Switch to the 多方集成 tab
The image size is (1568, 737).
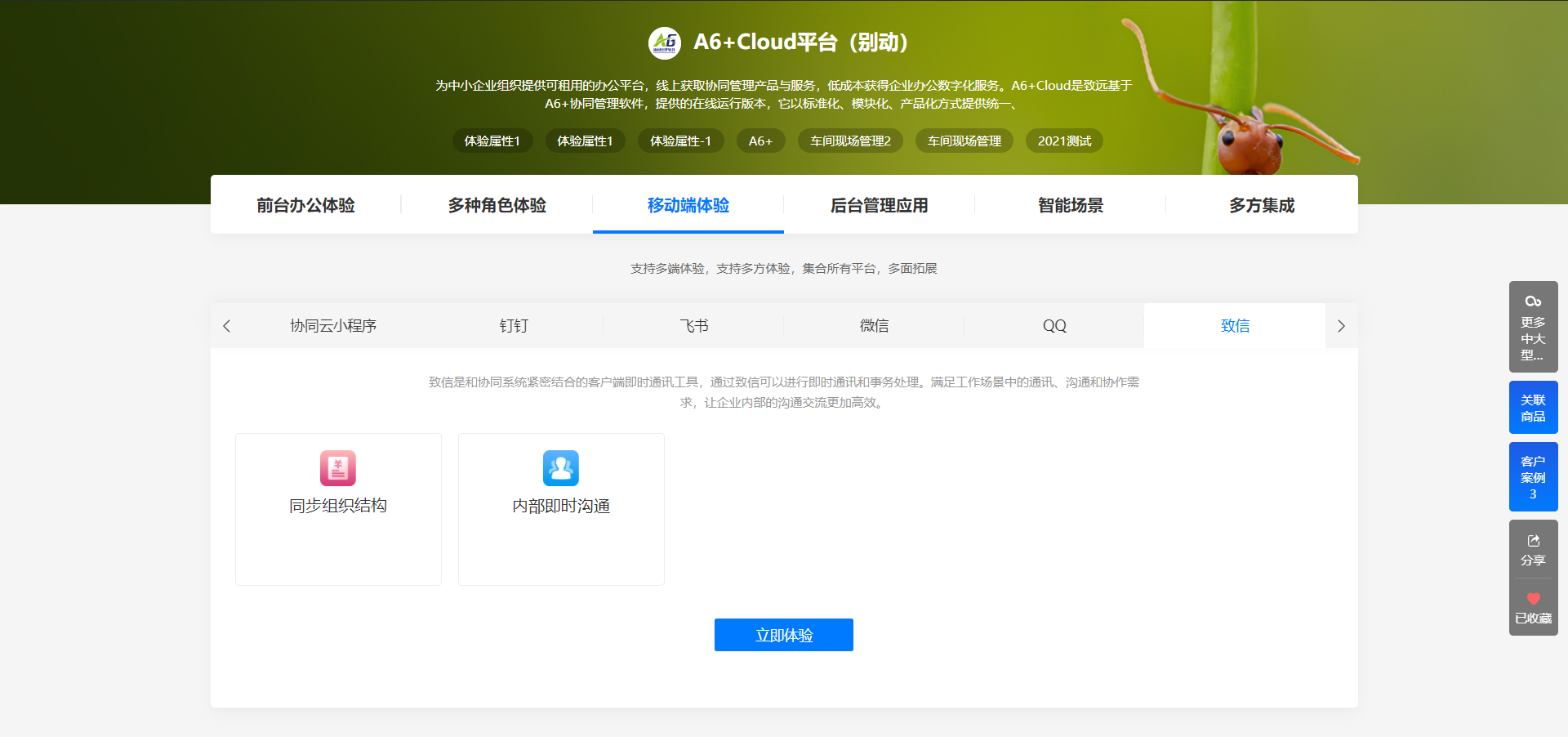tap(1262, 205)
